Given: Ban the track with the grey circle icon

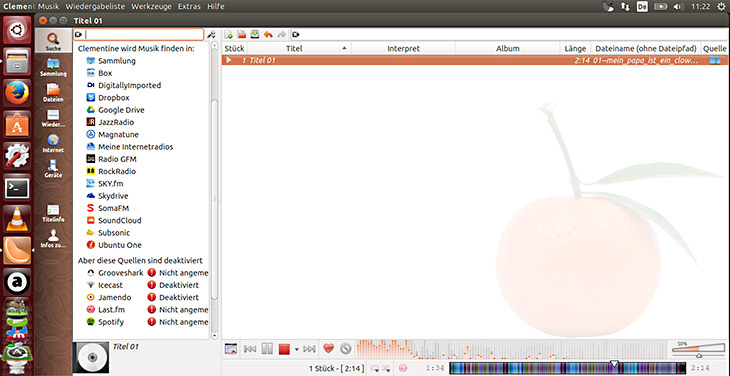Looking at the screenshot, I should pyautogui.click(x=345, y=349).
